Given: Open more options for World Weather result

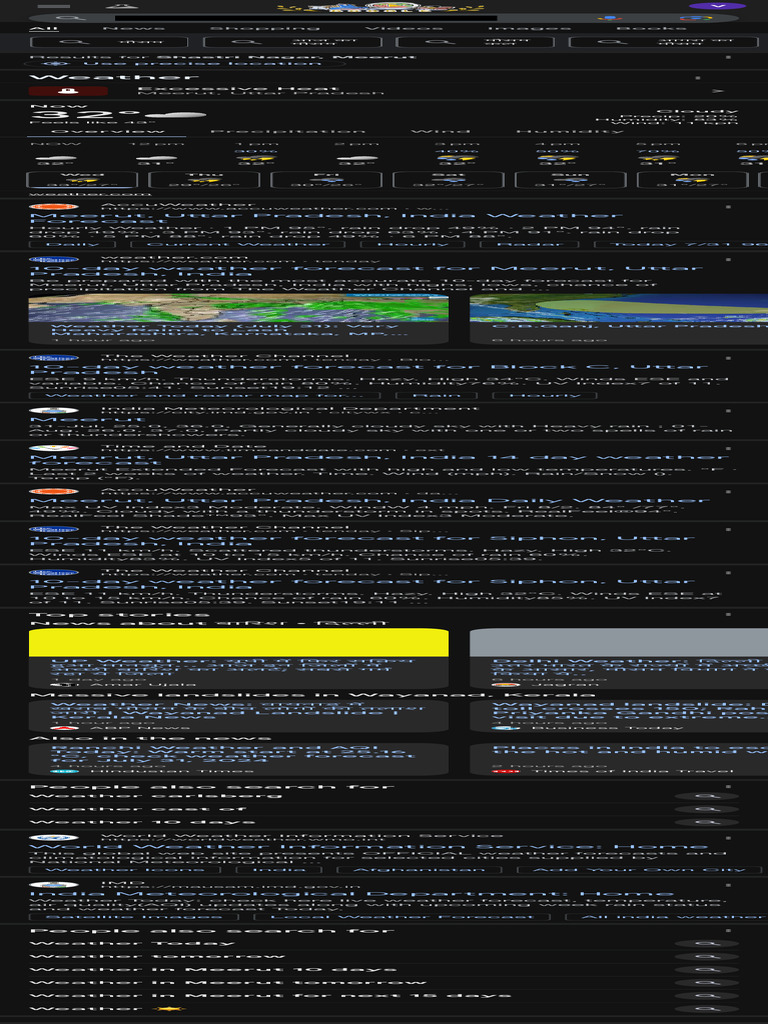Looking at the screenshot, I should tap(728, 838).
